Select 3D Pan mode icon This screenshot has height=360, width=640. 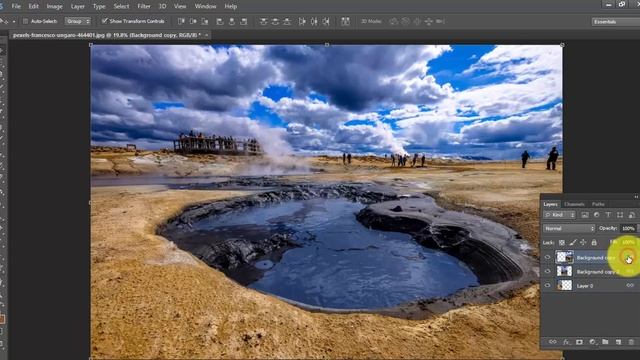click(417, 21)
